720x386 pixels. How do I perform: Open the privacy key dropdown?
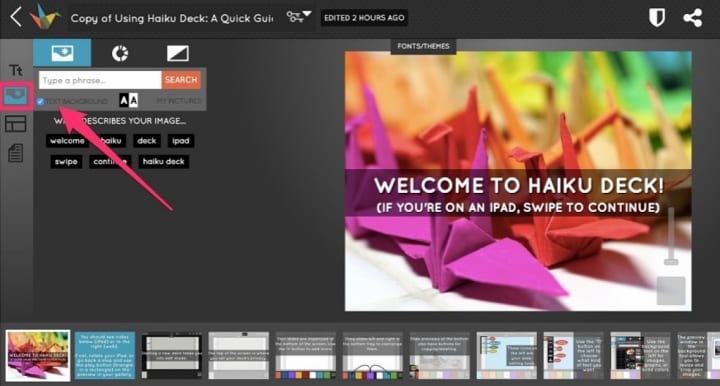[x=298, y=17]
